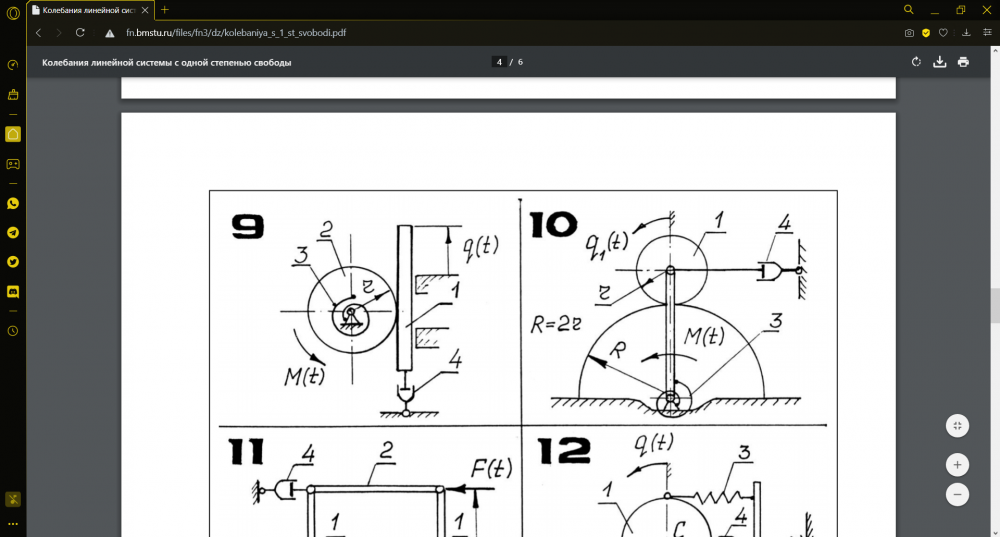Screen dimensions: 1000x537
Task: Click the Opera menu logo
Action: coord(13,12)
